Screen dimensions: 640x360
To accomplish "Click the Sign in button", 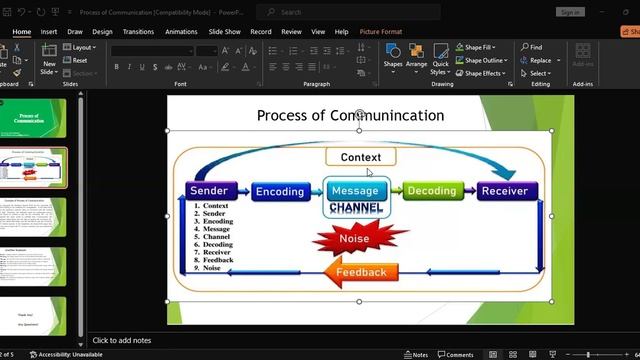I will 570,12.
